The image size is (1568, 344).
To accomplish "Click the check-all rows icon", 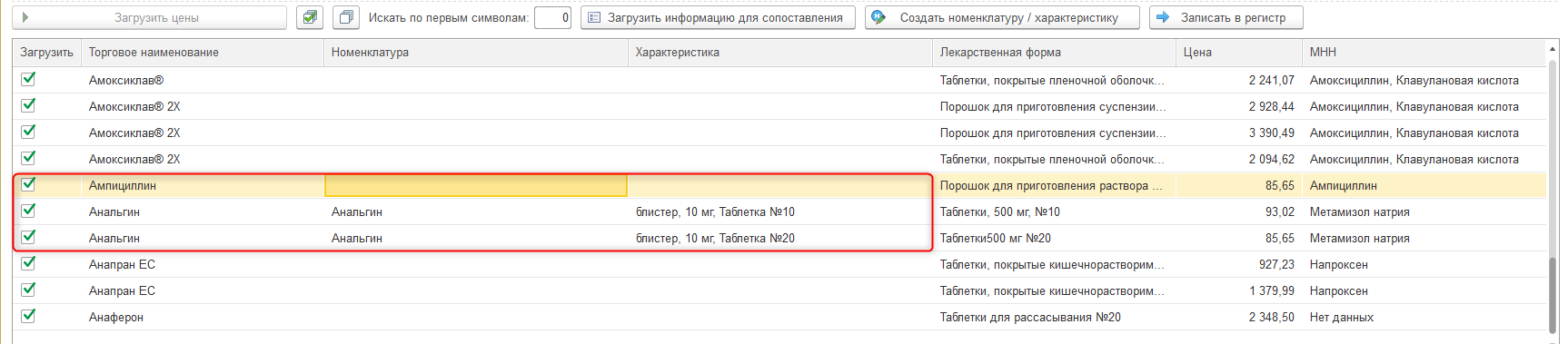I will tap(310, 17).
